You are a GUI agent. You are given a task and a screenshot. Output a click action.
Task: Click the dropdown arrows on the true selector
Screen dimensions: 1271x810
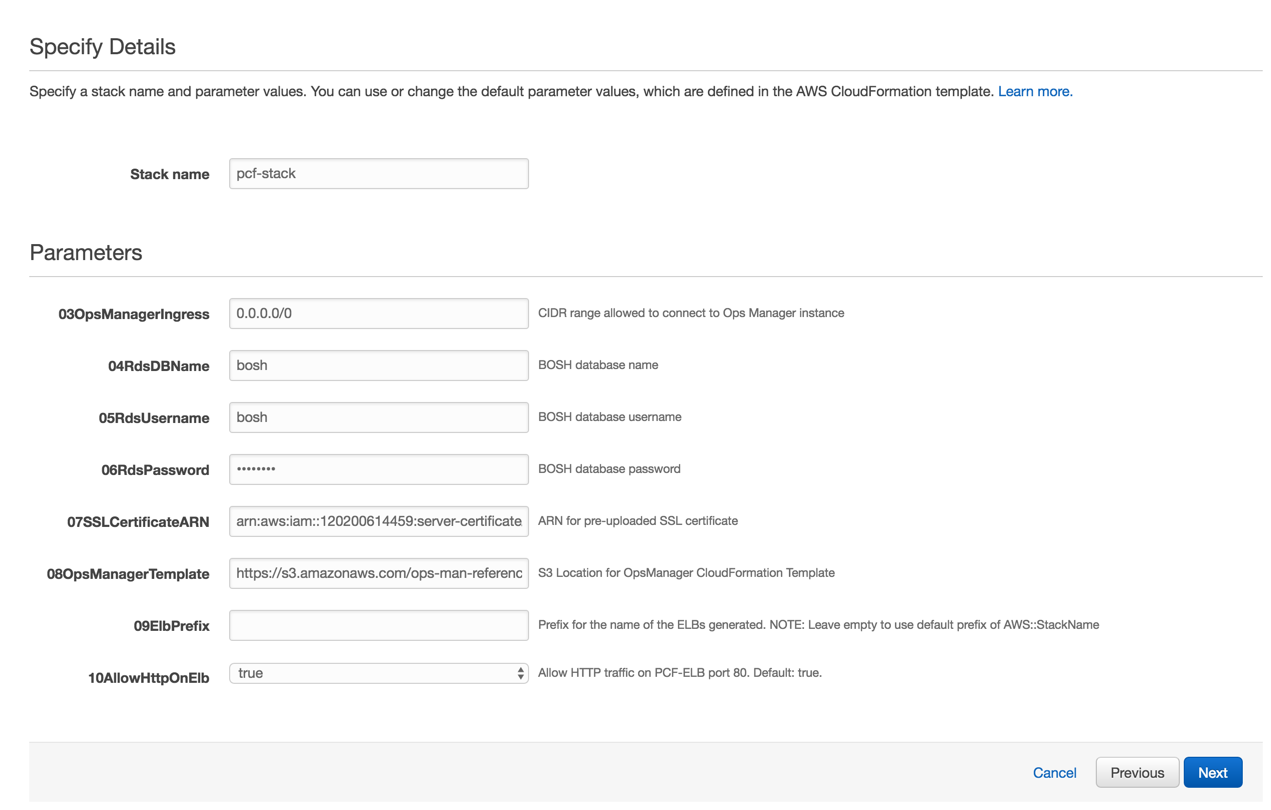pos(520,673)
